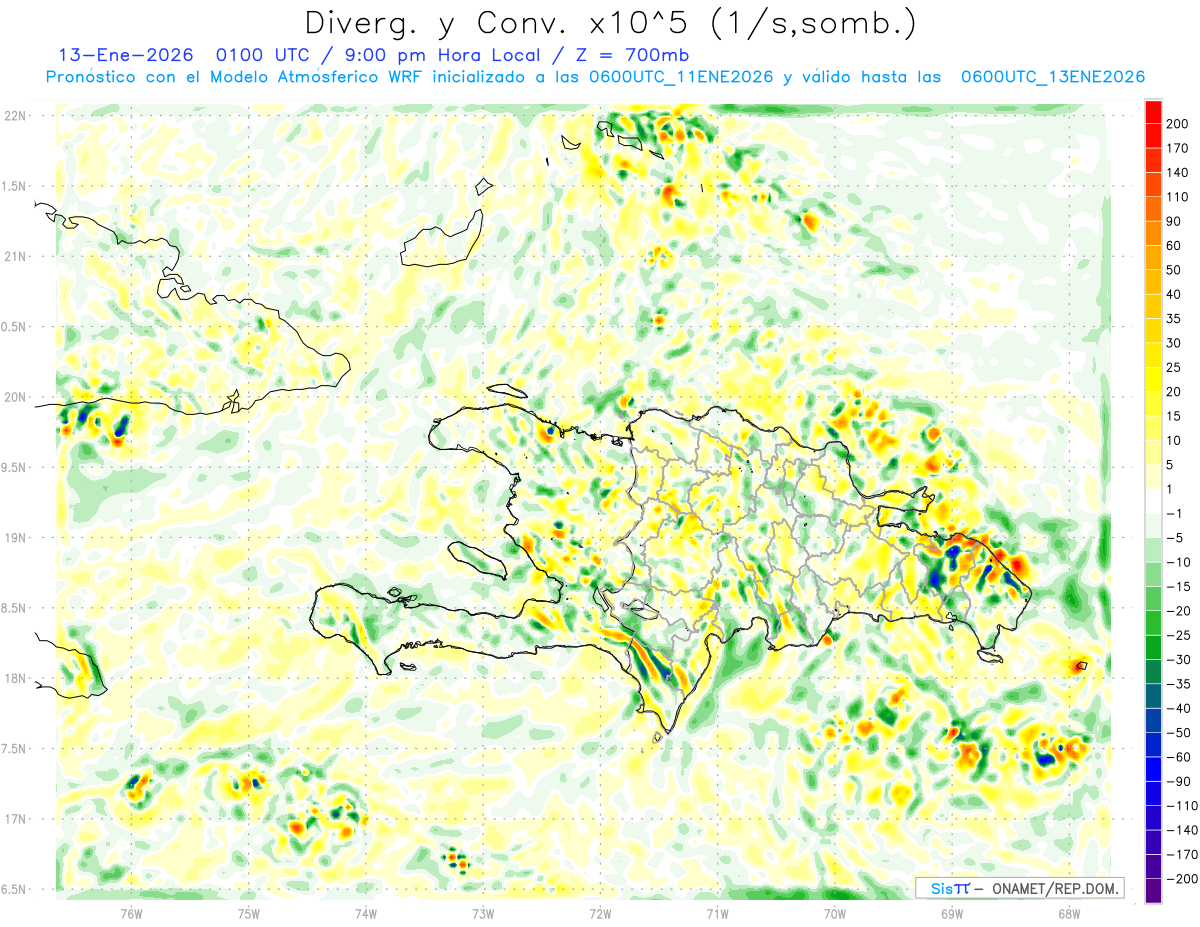Click the '-40' color scale value
Image resolution: width=1200 pixels, height=927 pixels.
tap(1178, 708)
